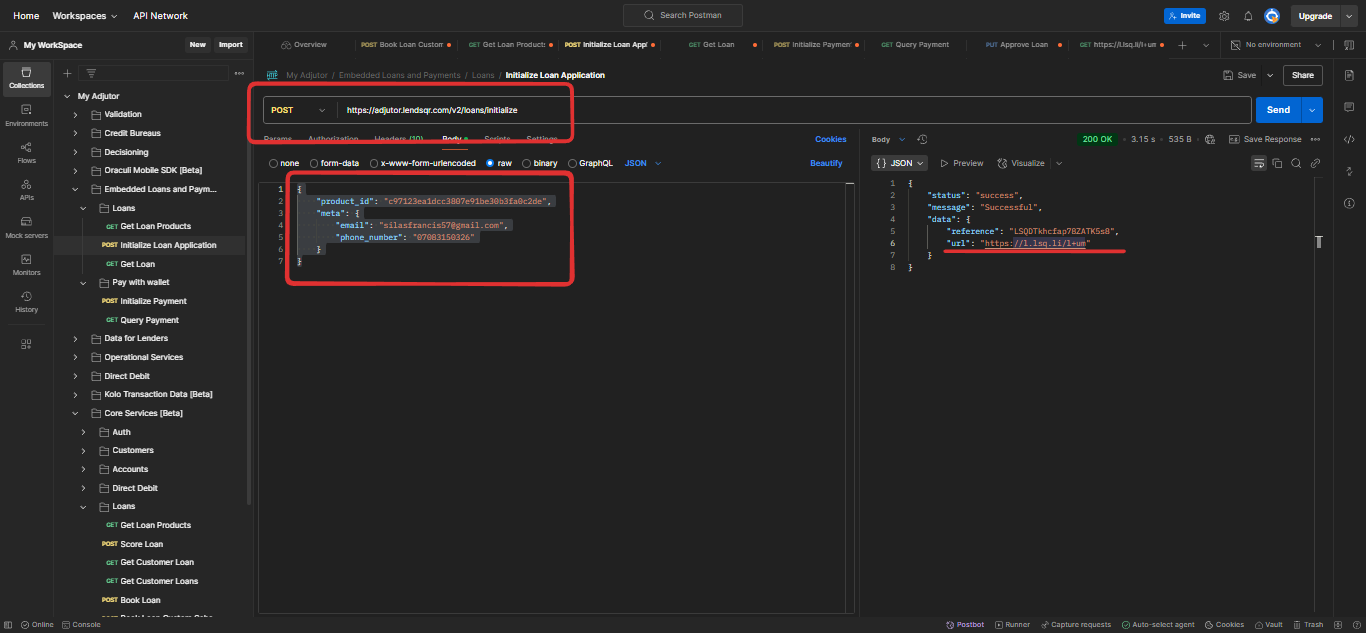Screen dimensions: 1366x633
Task: Open response three-dot more options menu
Action: 1315,139
